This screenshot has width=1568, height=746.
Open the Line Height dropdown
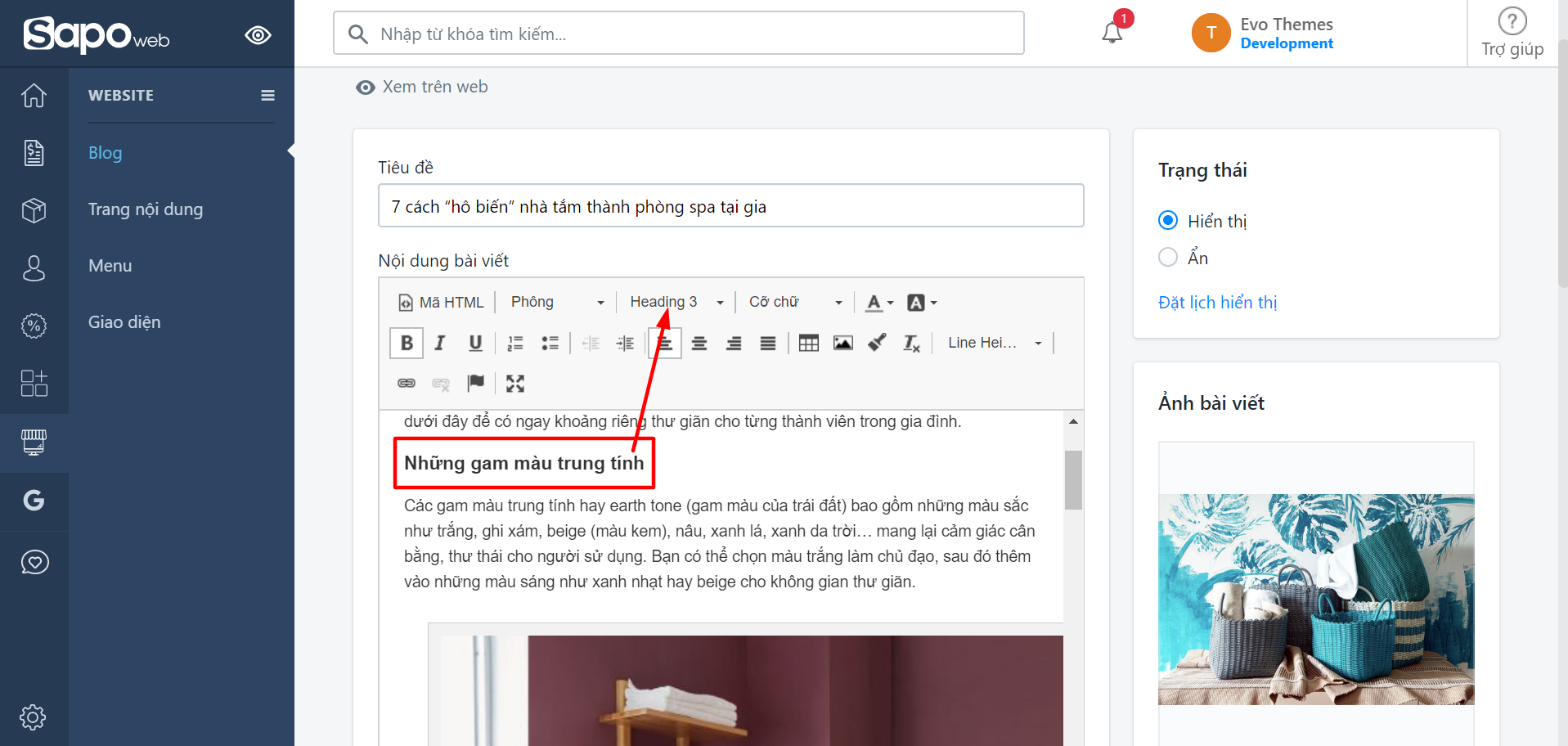995,343
